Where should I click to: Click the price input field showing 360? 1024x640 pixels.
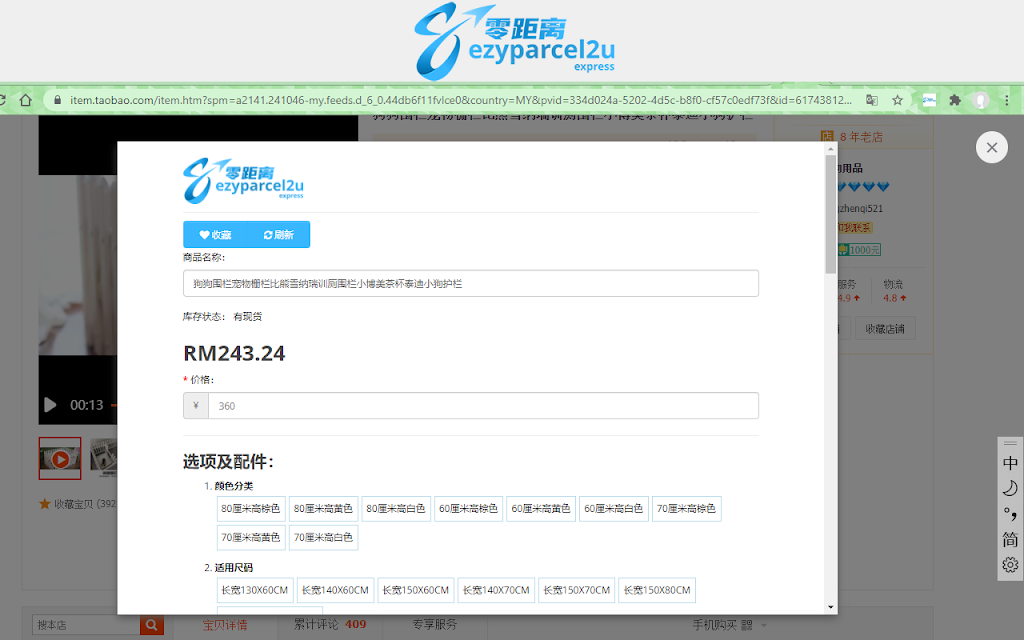click(483, 406)
